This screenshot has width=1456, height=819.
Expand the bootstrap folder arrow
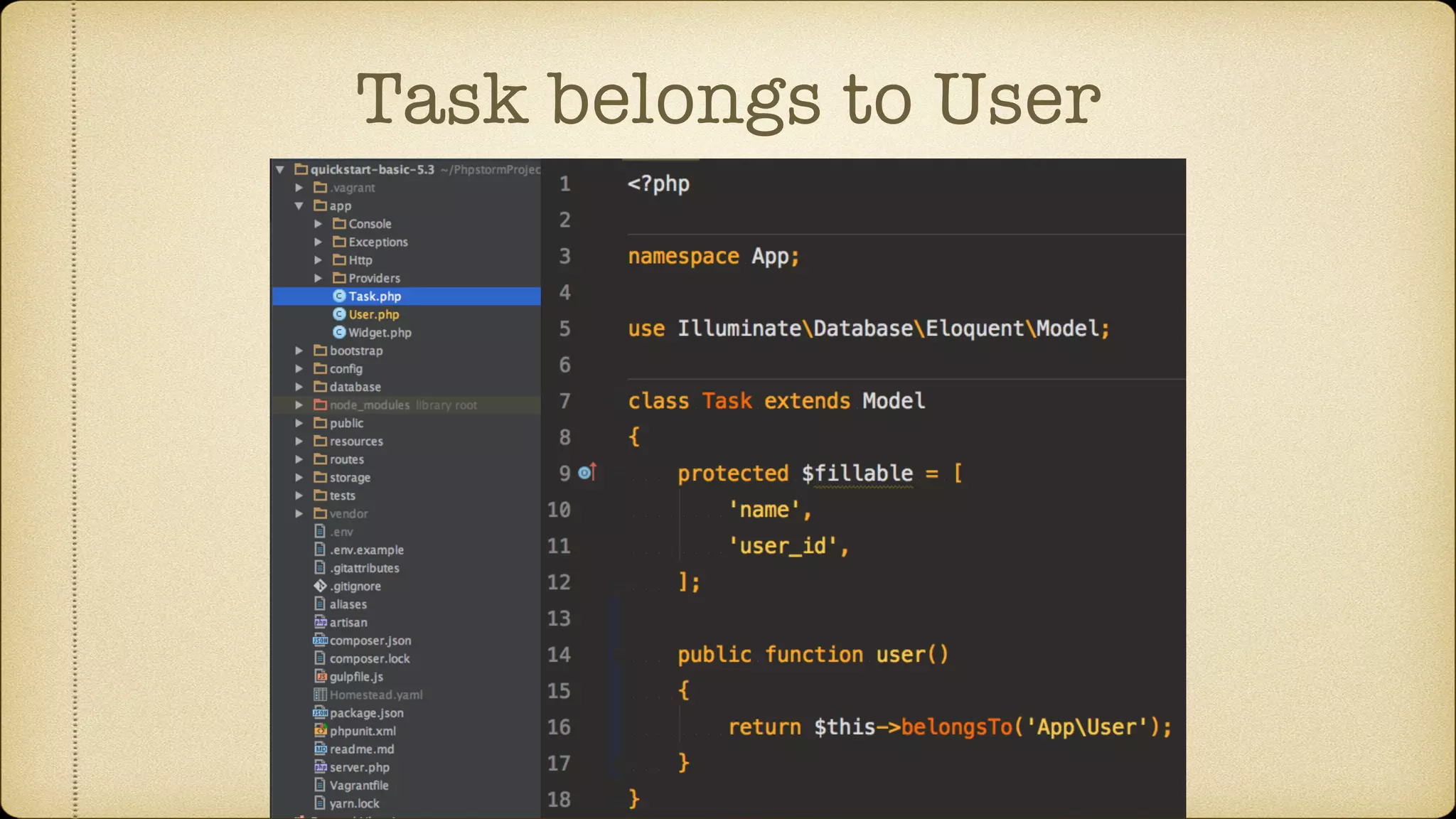(299, 350)
